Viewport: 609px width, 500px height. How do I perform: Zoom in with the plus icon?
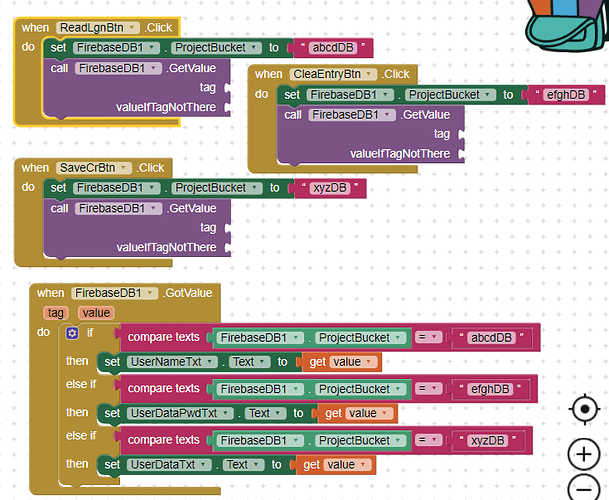click(584, 454)
